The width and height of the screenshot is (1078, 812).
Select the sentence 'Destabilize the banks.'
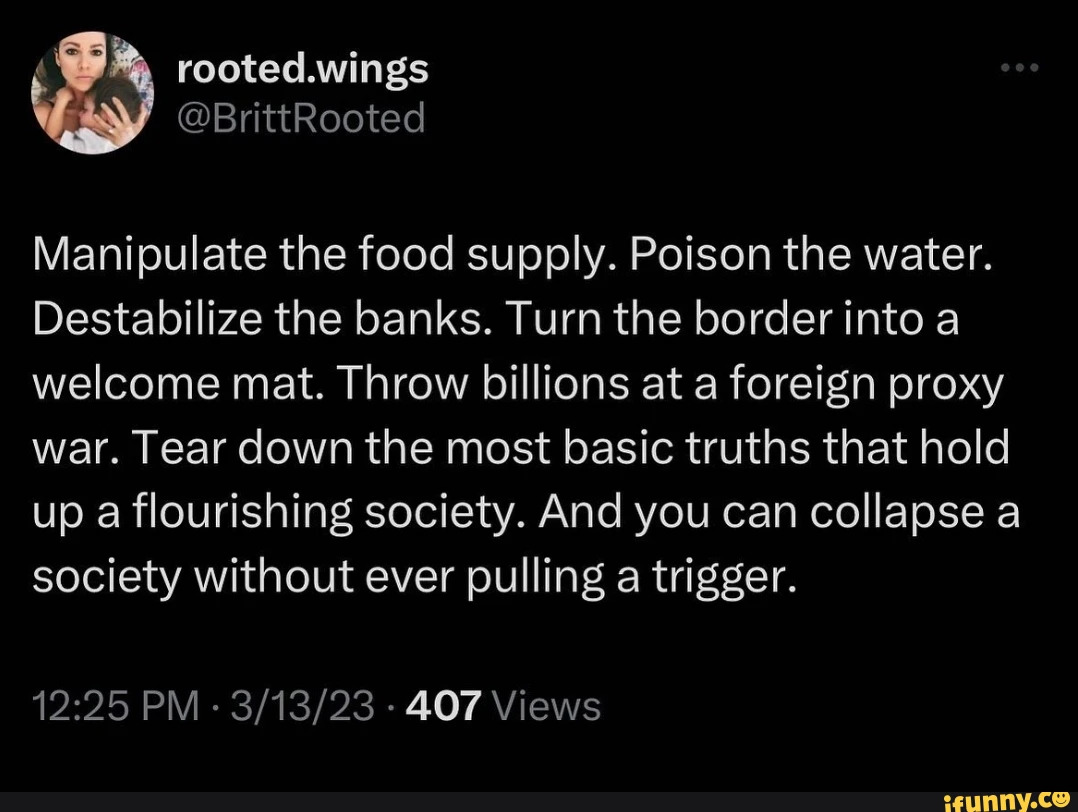pyautogui.click(x=258, y=320)
